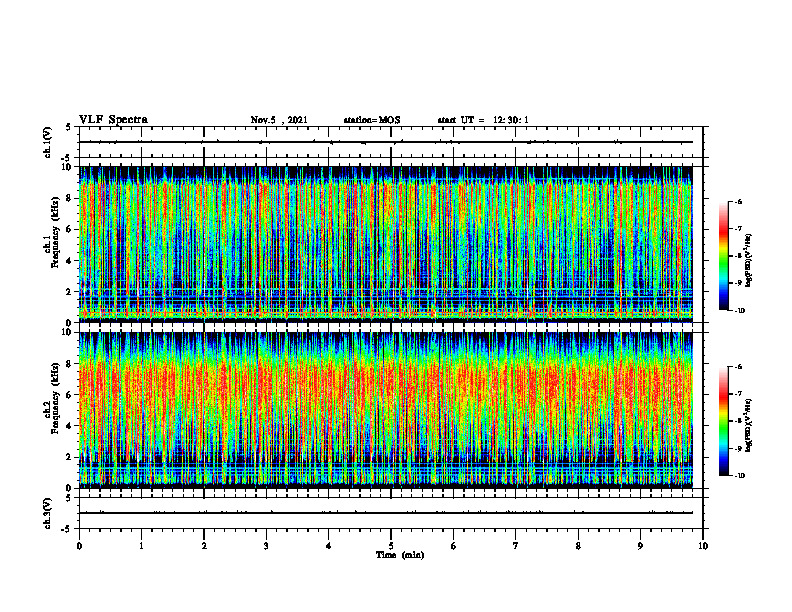Click the "station=MOS" header label
Image resolution: width=792 pixels, height=612 pixels.
(x=372, y=120)
